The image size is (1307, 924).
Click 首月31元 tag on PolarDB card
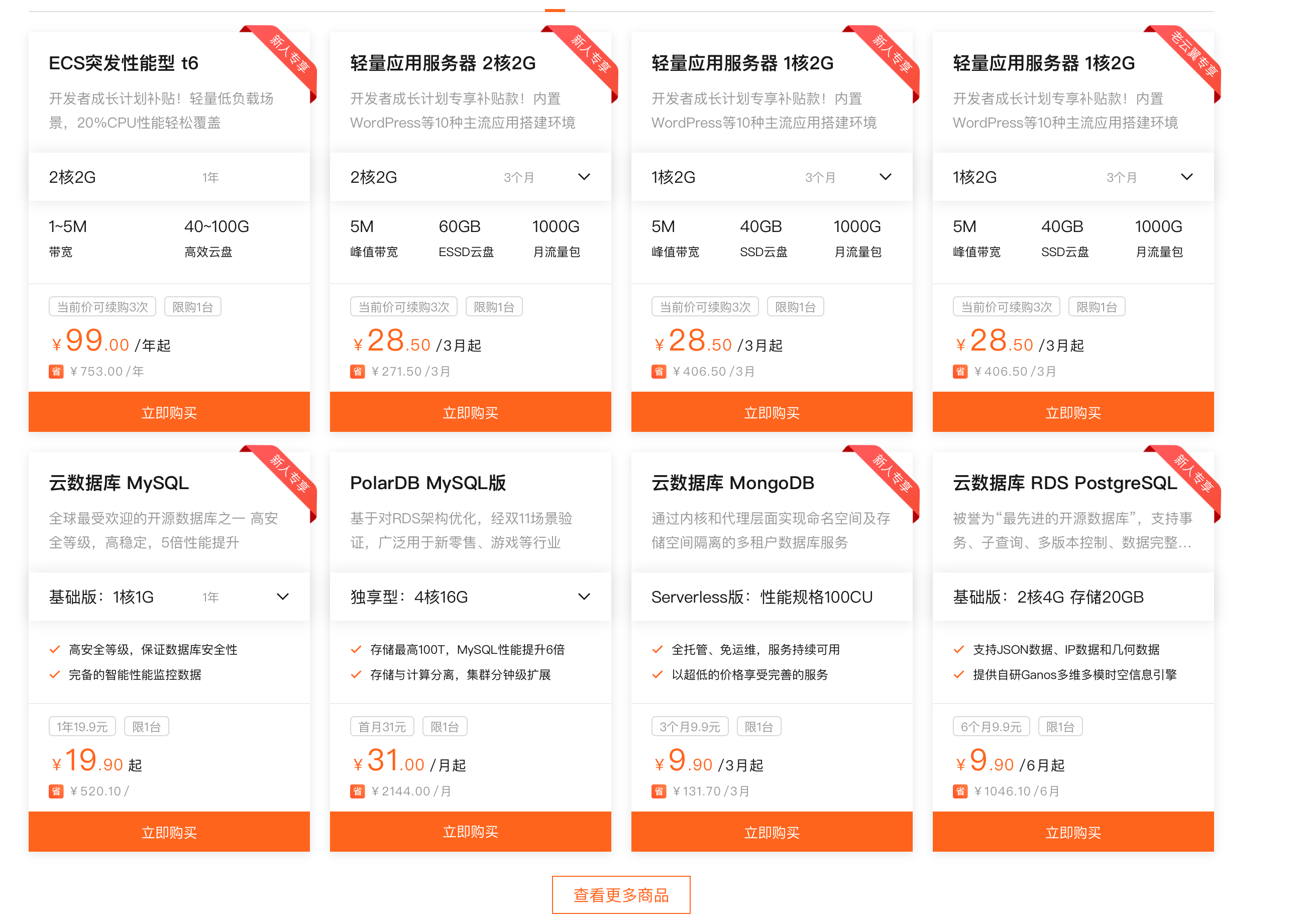click(382, 727)
